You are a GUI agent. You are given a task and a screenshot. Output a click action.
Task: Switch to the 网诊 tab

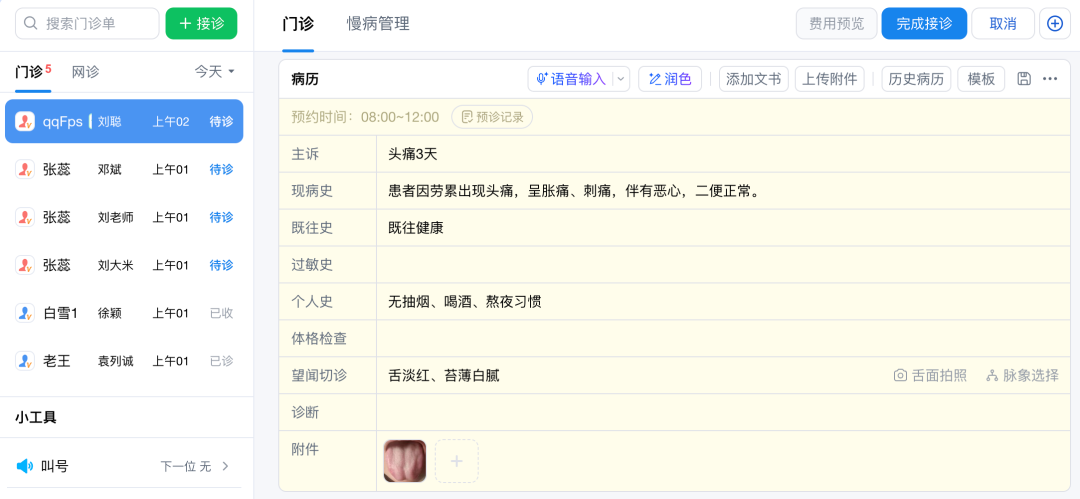[x=85, y=72]
